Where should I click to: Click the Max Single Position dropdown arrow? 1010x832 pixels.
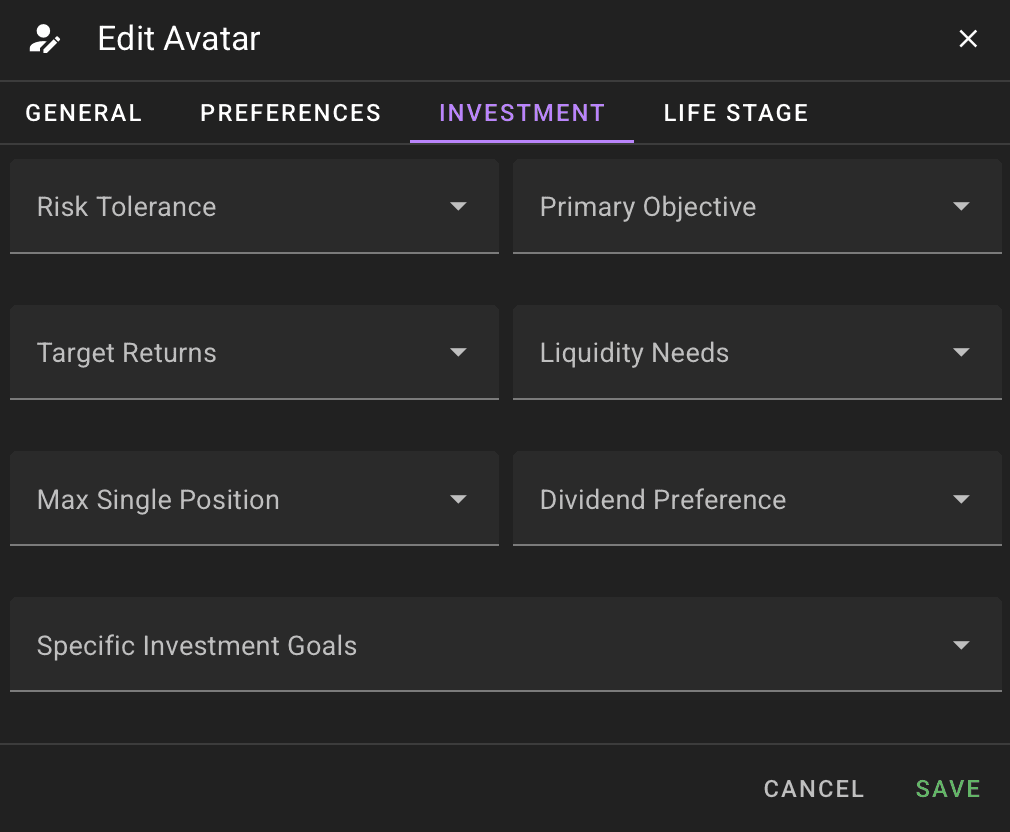coord(458,499)
